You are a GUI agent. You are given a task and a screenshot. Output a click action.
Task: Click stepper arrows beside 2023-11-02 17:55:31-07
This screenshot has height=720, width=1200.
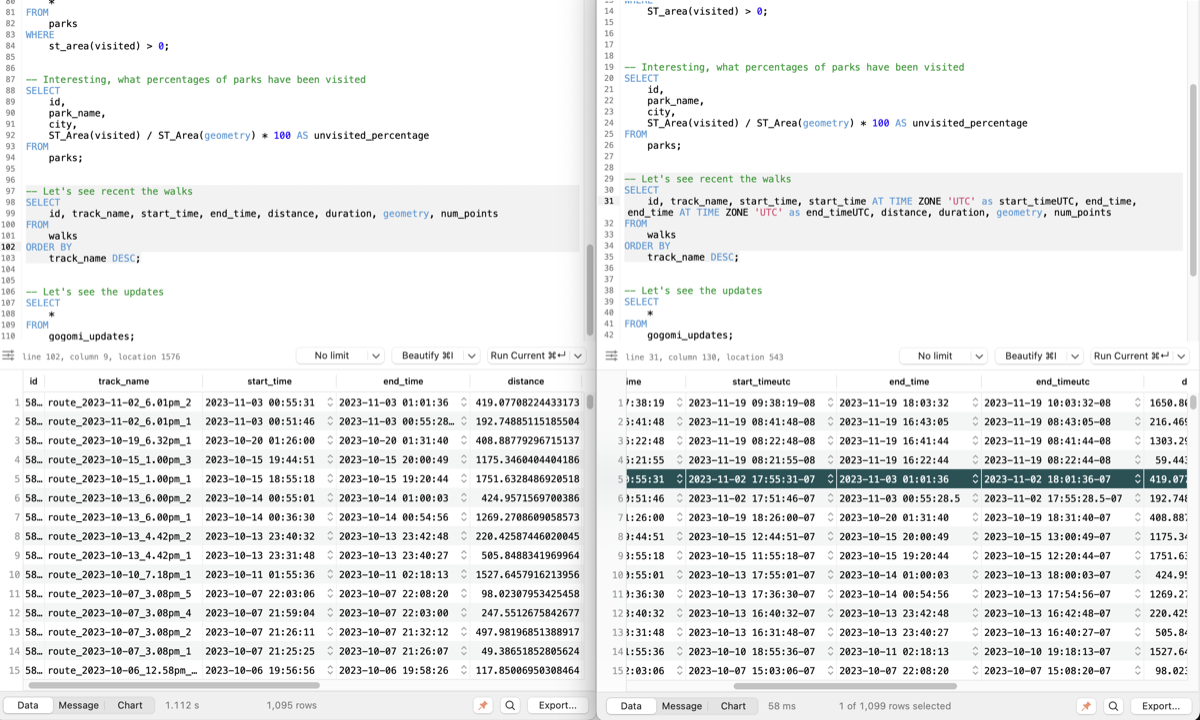click(x=830, y=478)
